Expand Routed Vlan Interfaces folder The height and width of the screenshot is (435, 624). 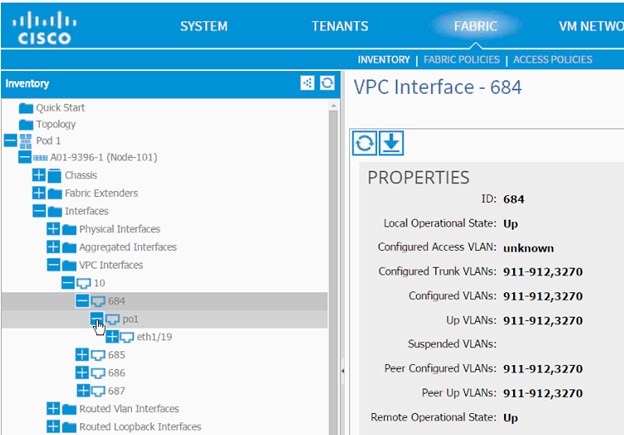tap(53, 408)
